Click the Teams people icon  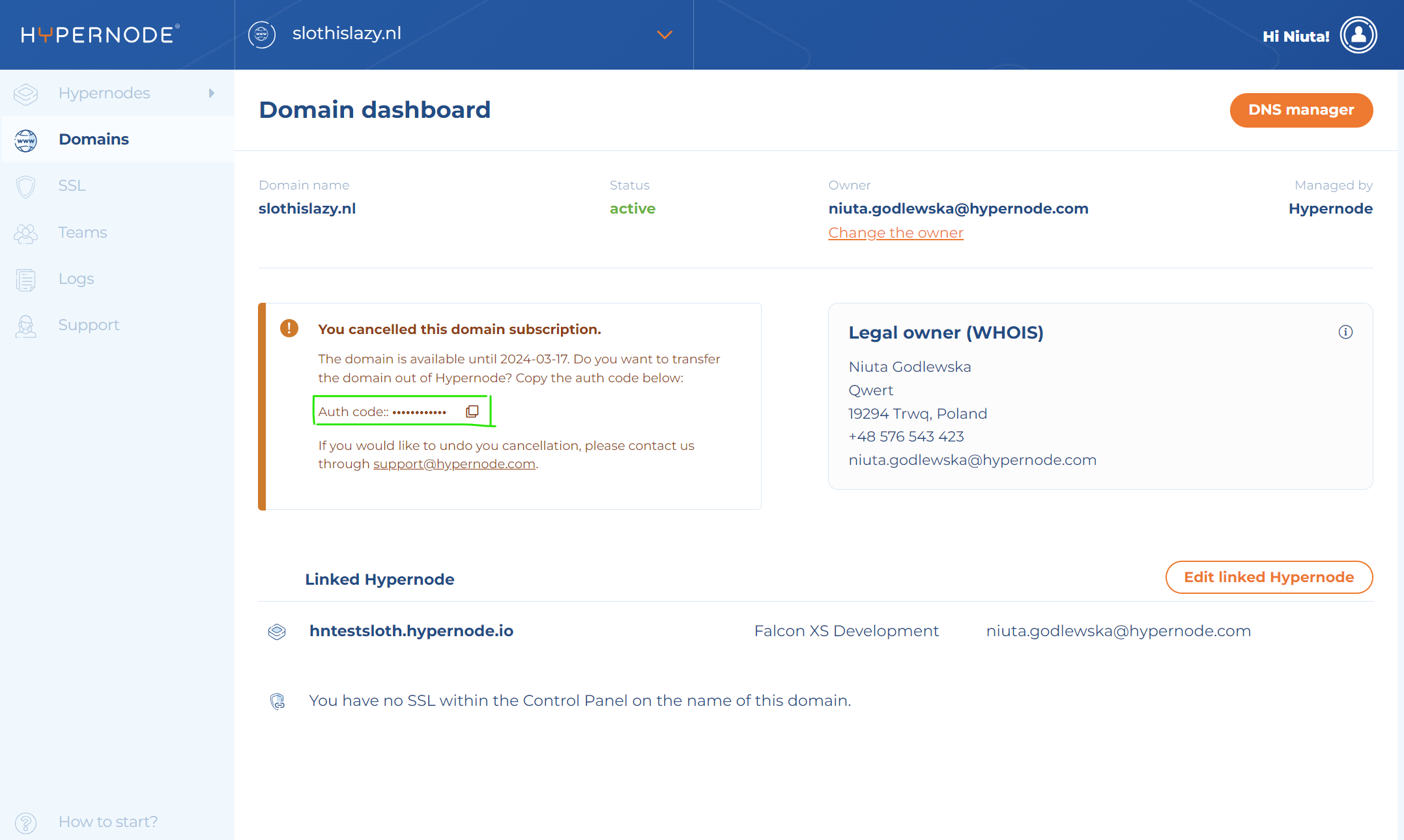26,233
